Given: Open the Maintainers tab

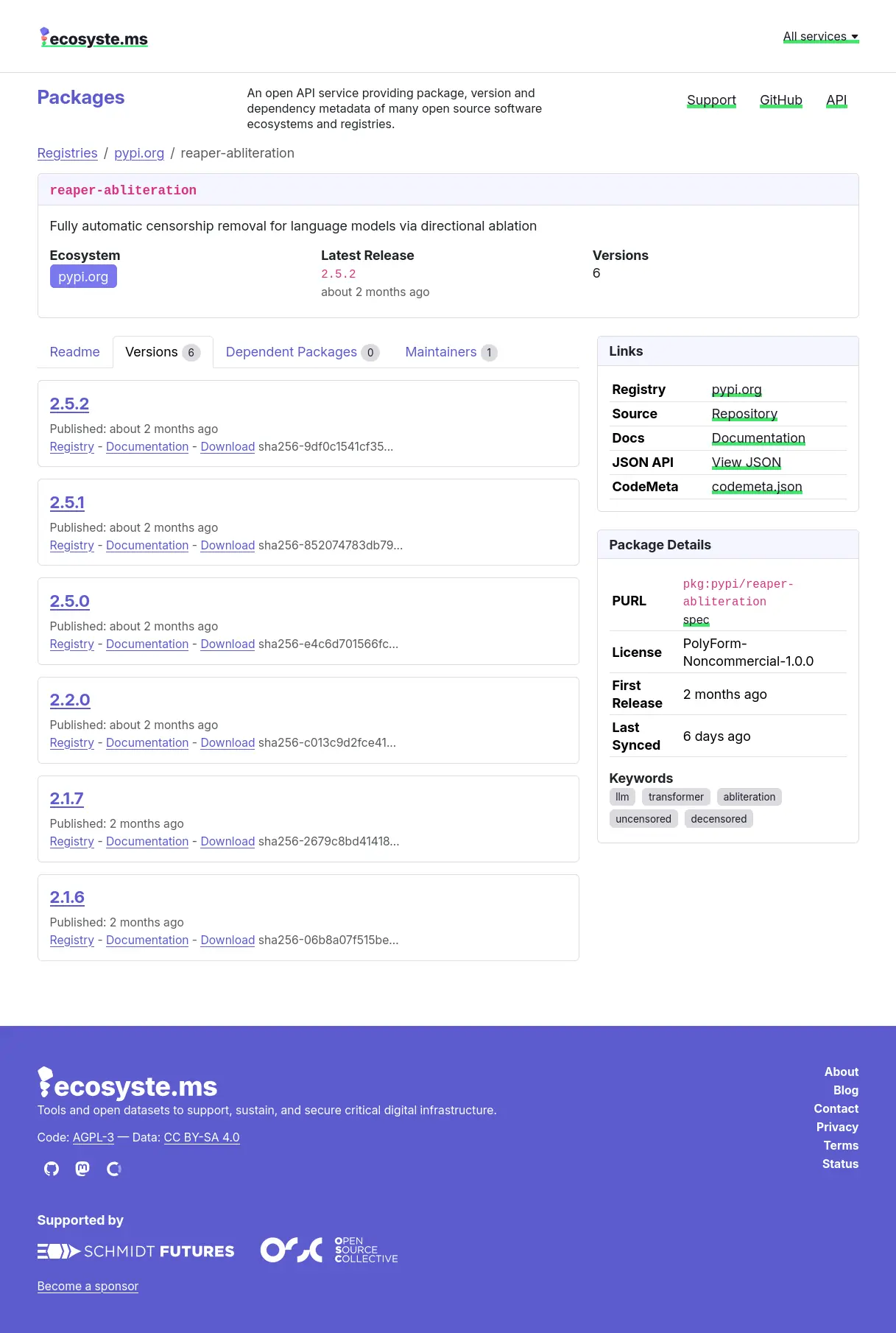Looking at the screenshot, I should 451,352.
